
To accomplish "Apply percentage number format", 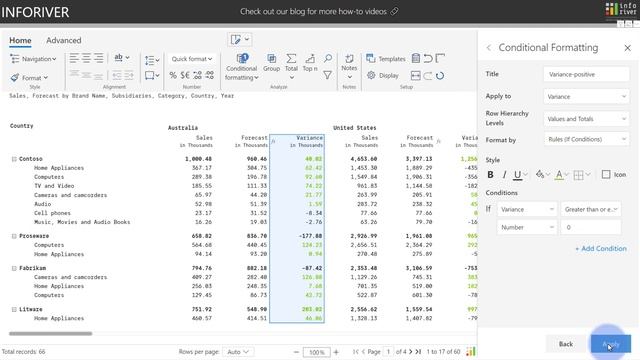I will tap(173, 75).
